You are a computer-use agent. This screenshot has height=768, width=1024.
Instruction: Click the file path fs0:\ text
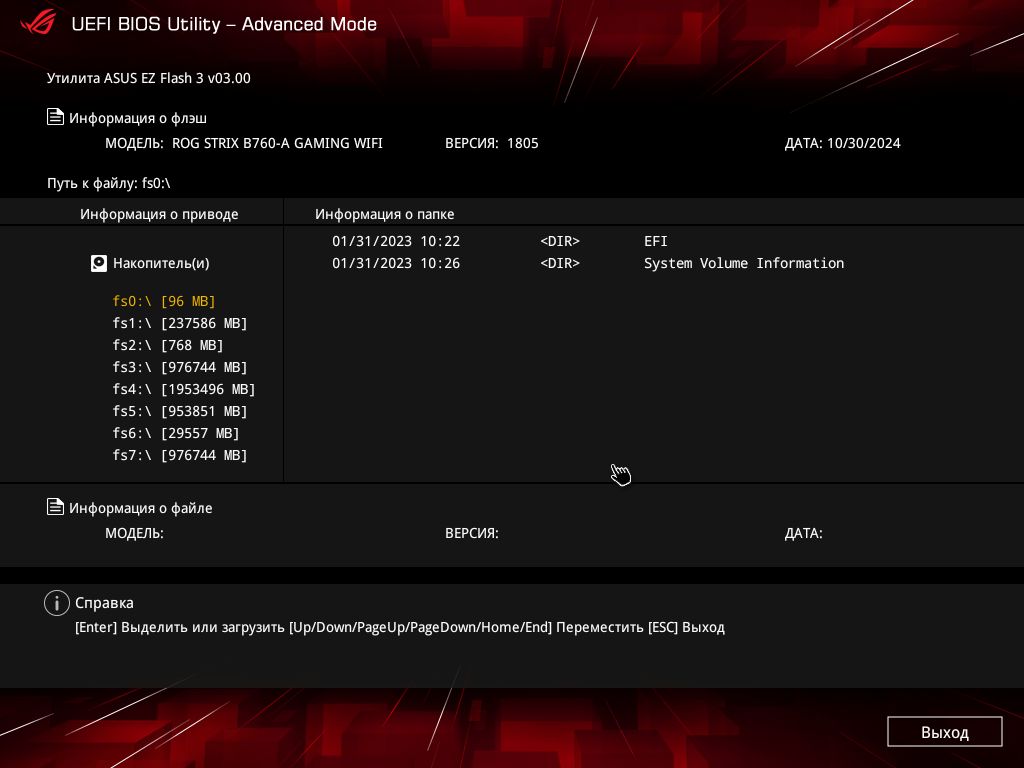tap(156, 183)
